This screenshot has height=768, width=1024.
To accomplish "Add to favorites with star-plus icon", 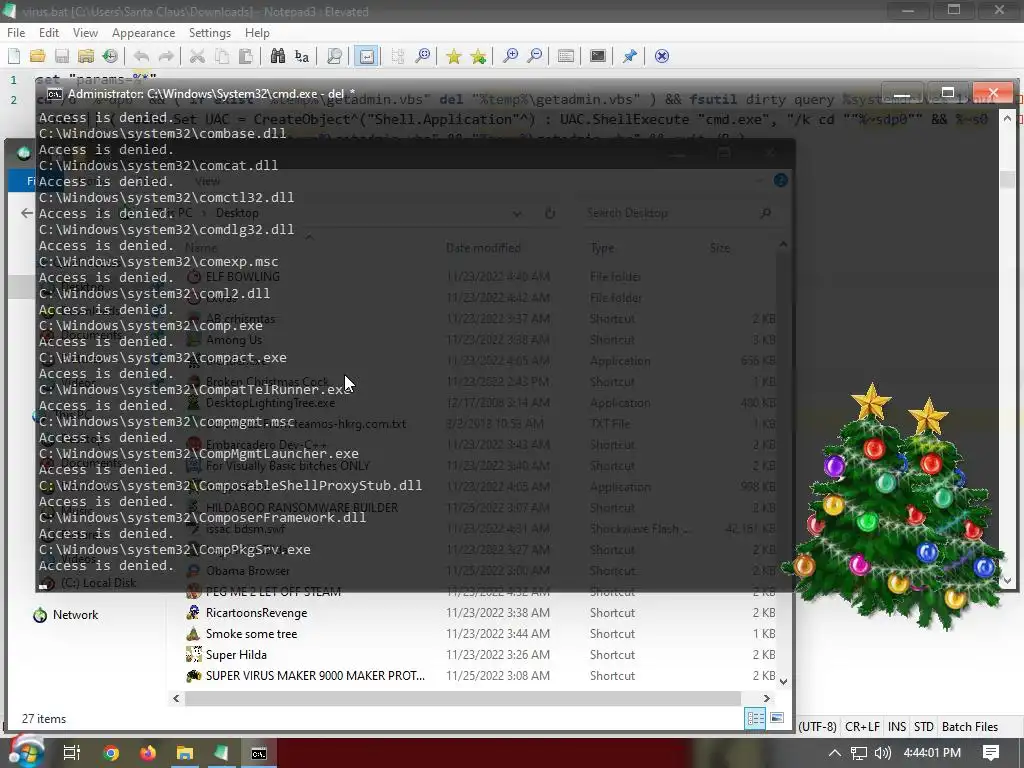I will coord(478,56).
